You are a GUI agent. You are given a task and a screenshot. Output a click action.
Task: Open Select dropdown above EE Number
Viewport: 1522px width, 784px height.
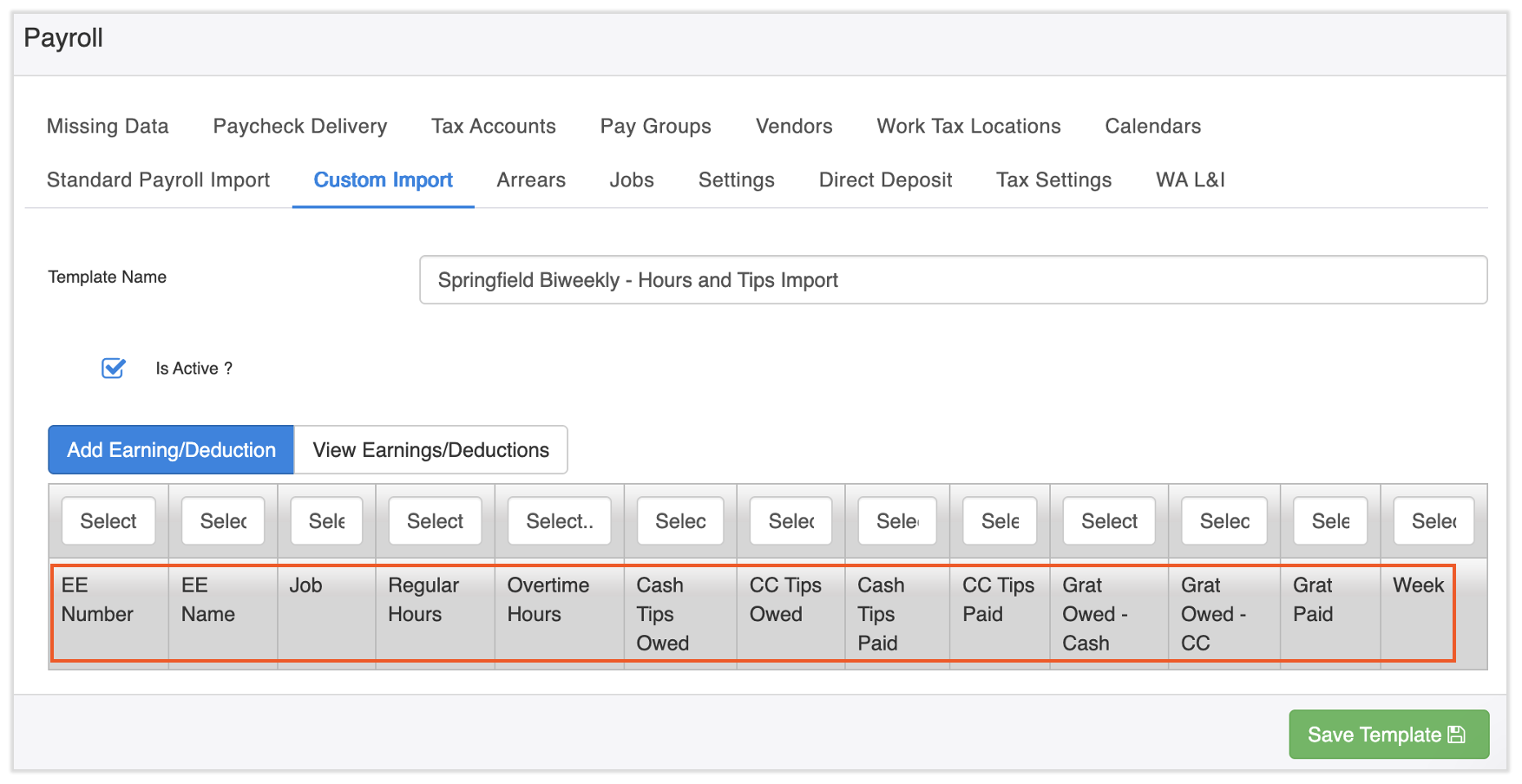tap(108, 521)
